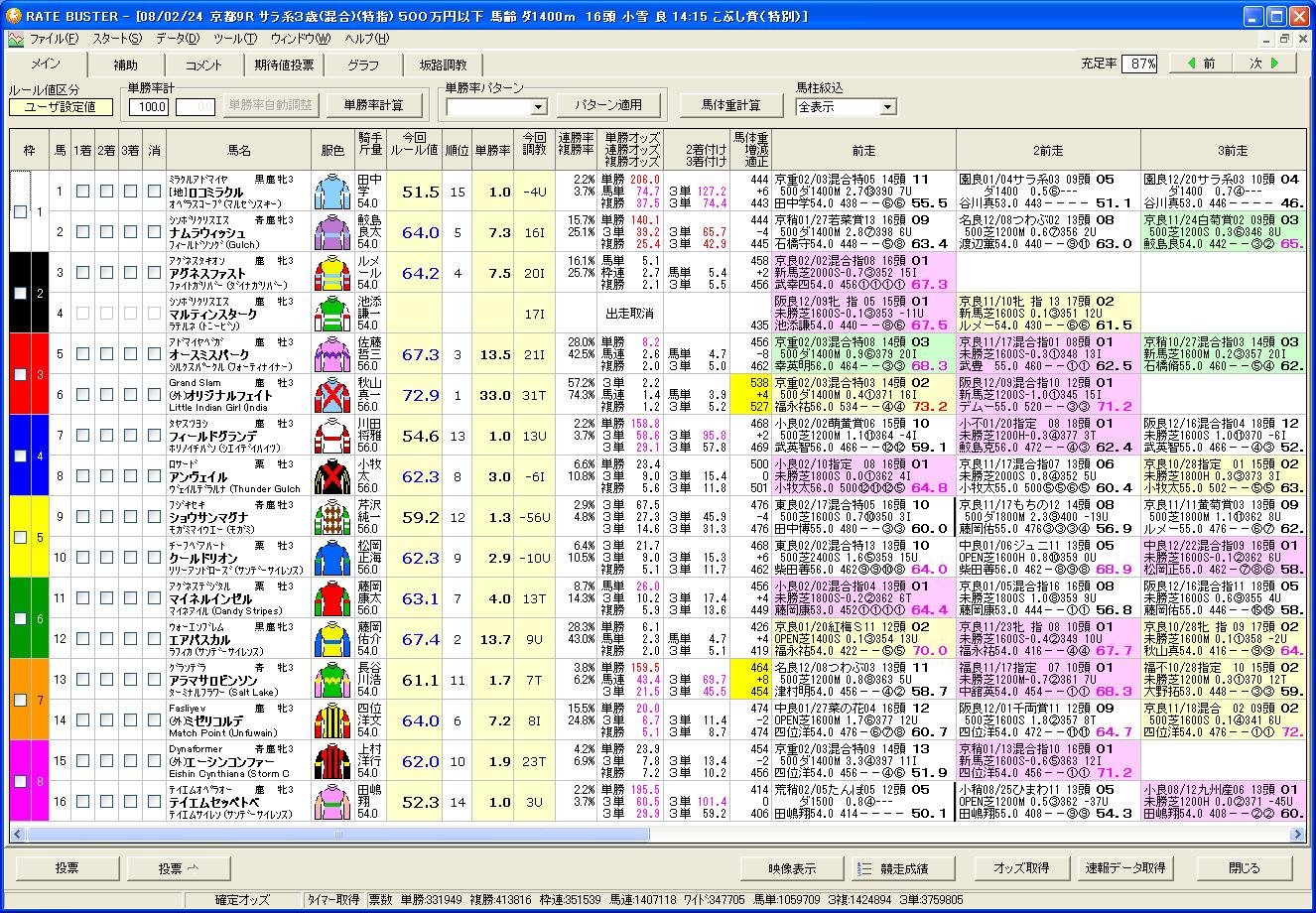1316x913 pixels.
Task: Click the 馬名 column header
Action: point(239,150)
